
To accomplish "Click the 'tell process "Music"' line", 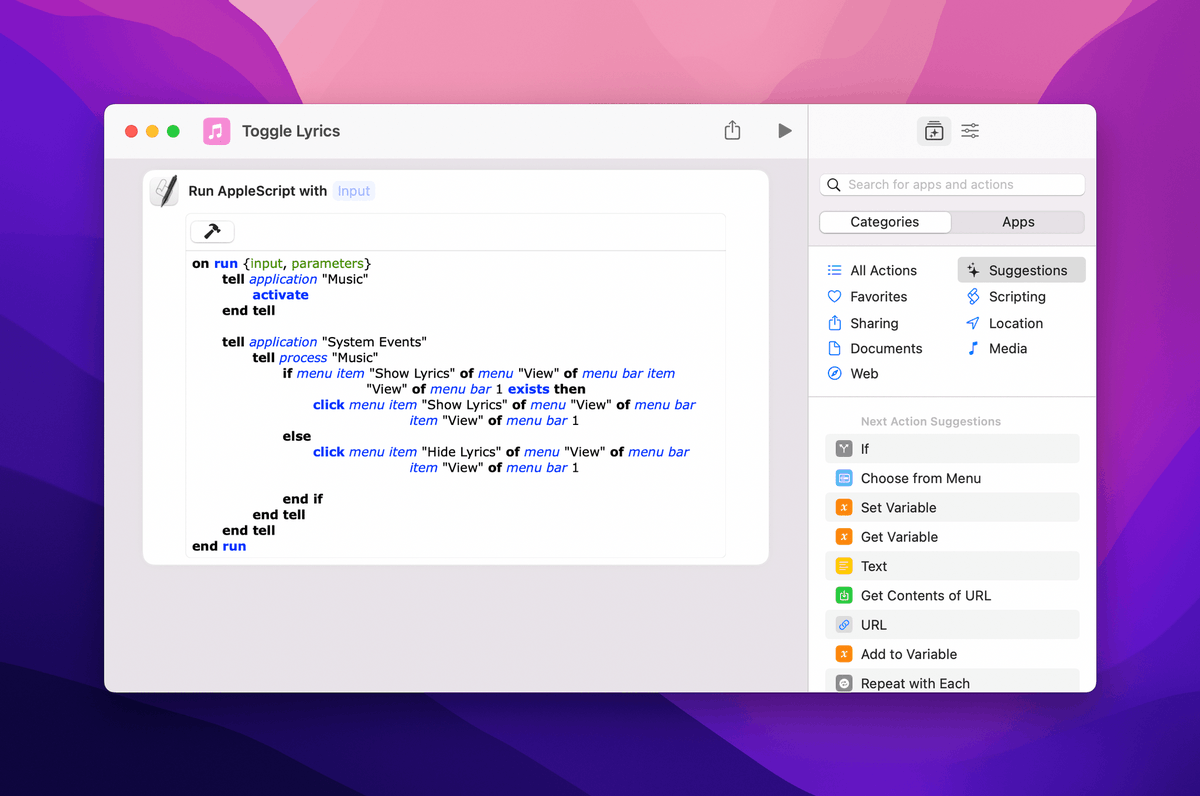I will [315, 358].
